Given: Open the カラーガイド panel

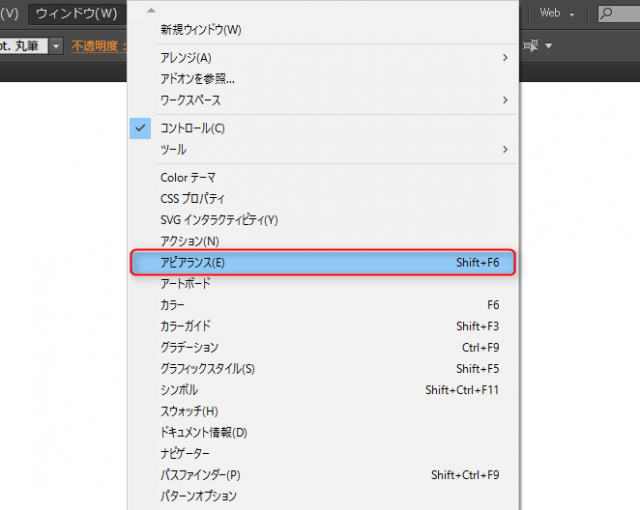Looking at the screenshot, I should pyautogui.click(x=185, y=326).
